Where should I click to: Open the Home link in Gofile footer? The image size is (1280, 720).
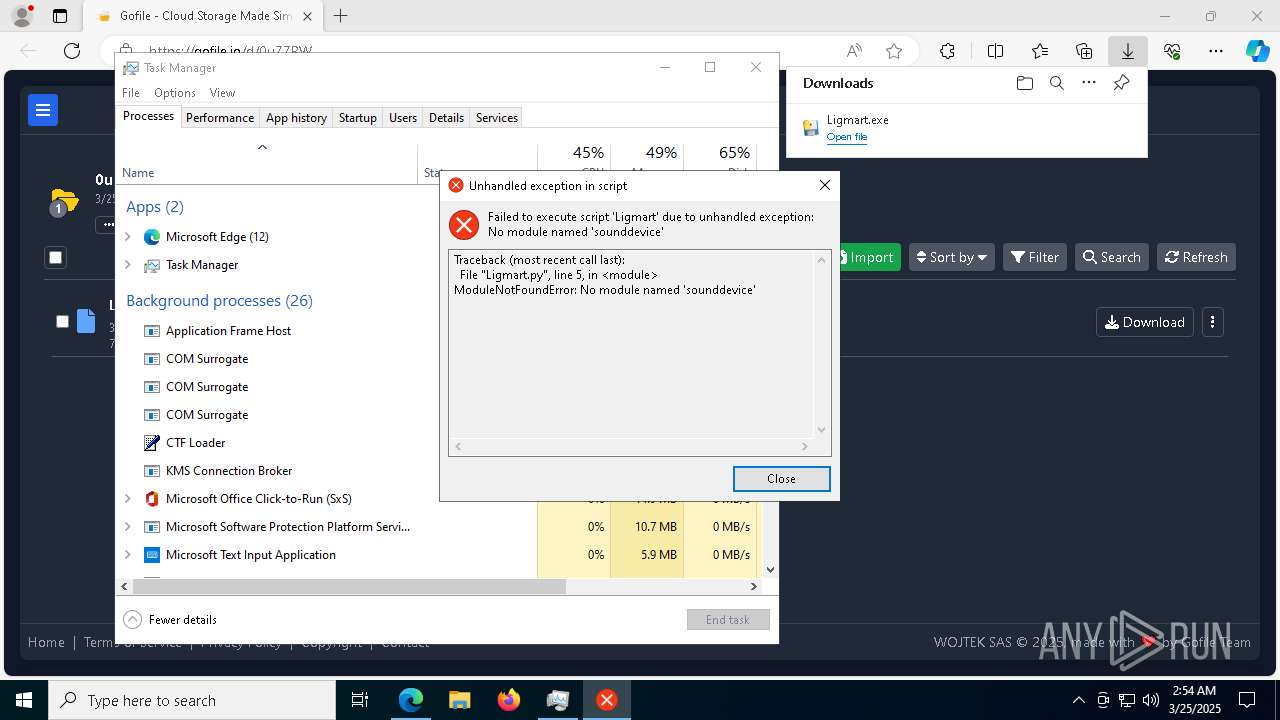pos(46,642)
